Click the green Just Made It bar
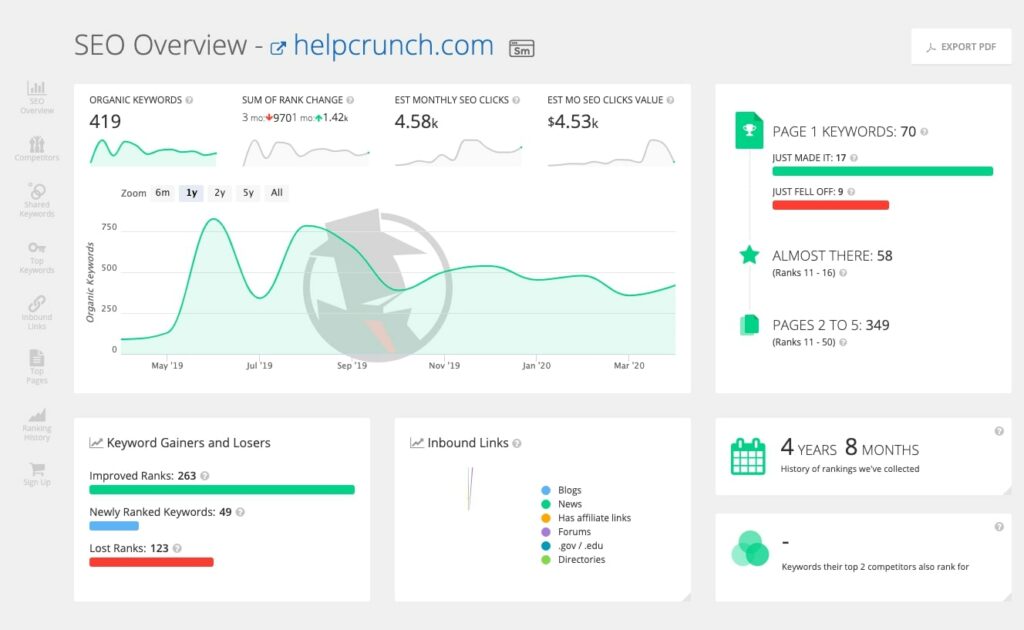The image size is (1024, 630). click(882, 171)
